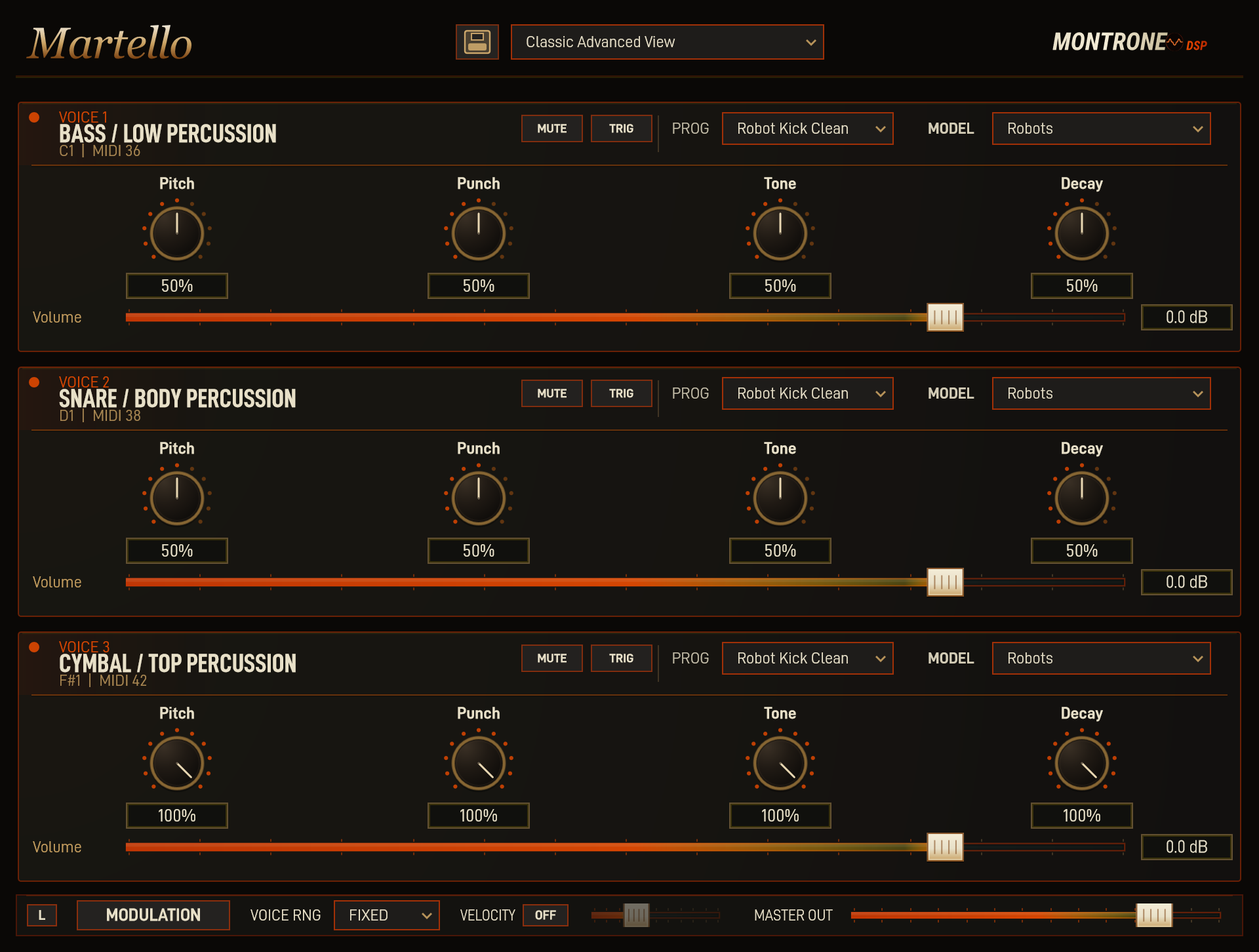Toggle Voice 3 orange enable indicator

pyautogui.click(x=34, y=647)
